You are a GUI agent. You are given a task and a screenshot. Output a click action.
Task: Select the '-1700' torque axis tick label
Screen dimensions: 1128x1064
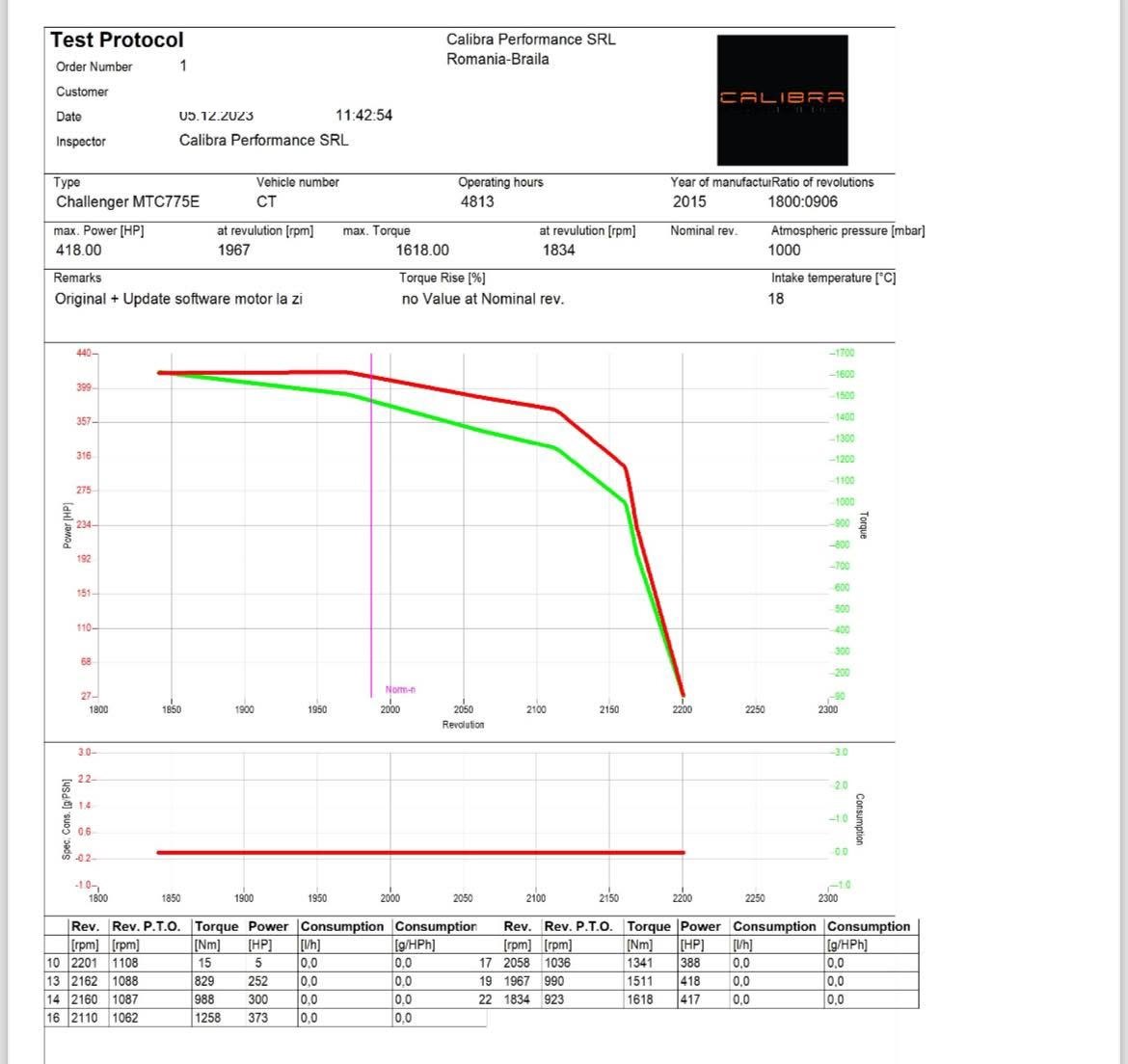[843, 353]
